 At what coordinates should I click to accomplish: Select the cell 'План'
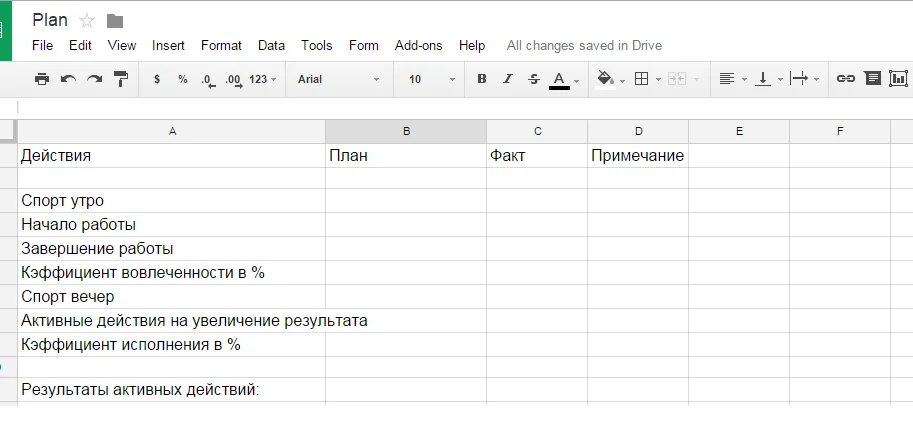[x=406, y=155]
